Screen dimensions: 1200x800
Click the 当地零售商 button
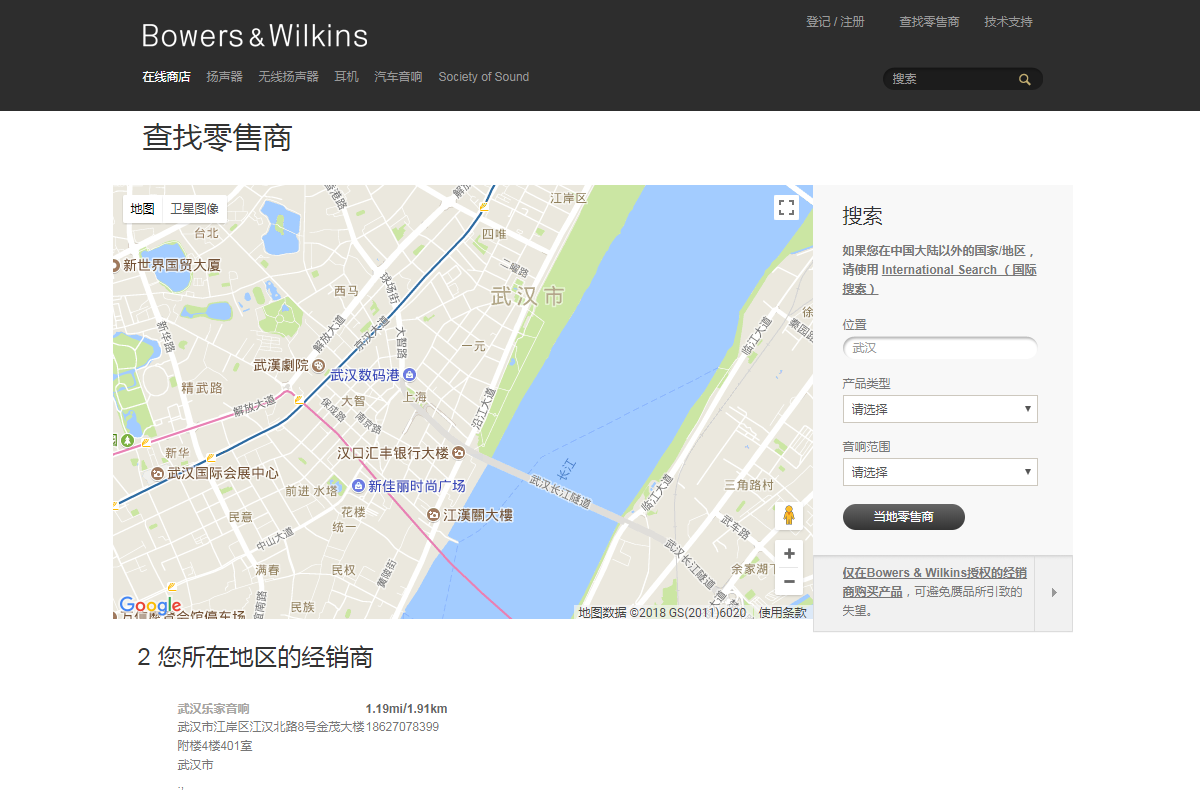(904, 517)
